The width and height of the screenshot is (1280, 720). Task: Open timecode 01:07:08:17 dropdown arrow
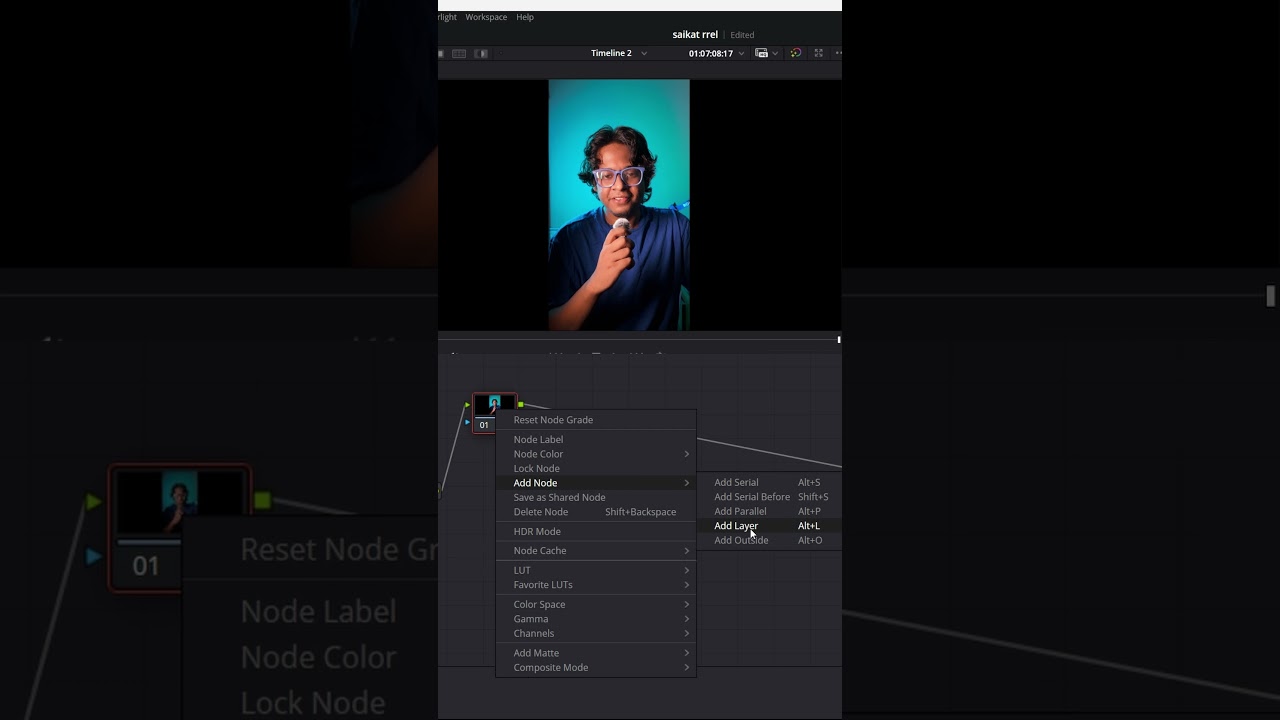pos(741,53)
